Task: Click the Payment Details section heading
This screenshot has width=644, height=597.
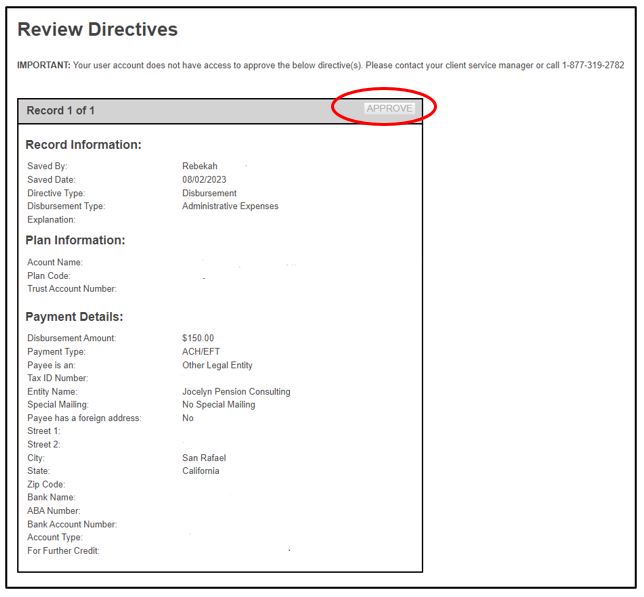Action: pos(74,317)
